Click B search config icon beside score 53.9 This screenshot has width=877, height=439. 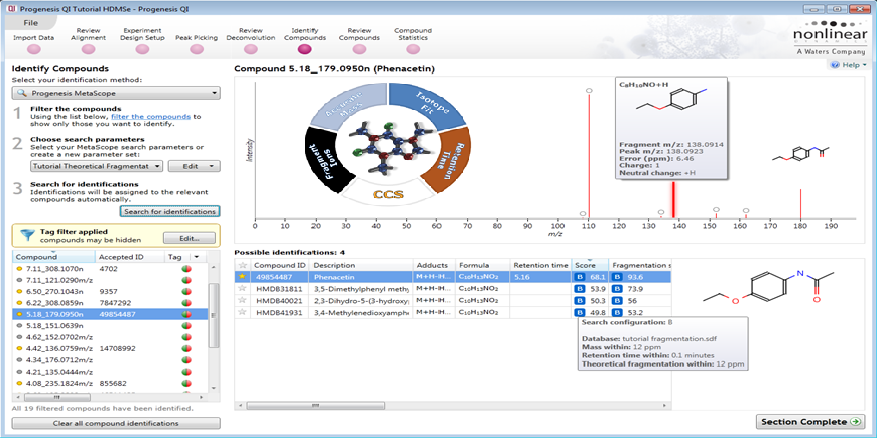point(579,289)
